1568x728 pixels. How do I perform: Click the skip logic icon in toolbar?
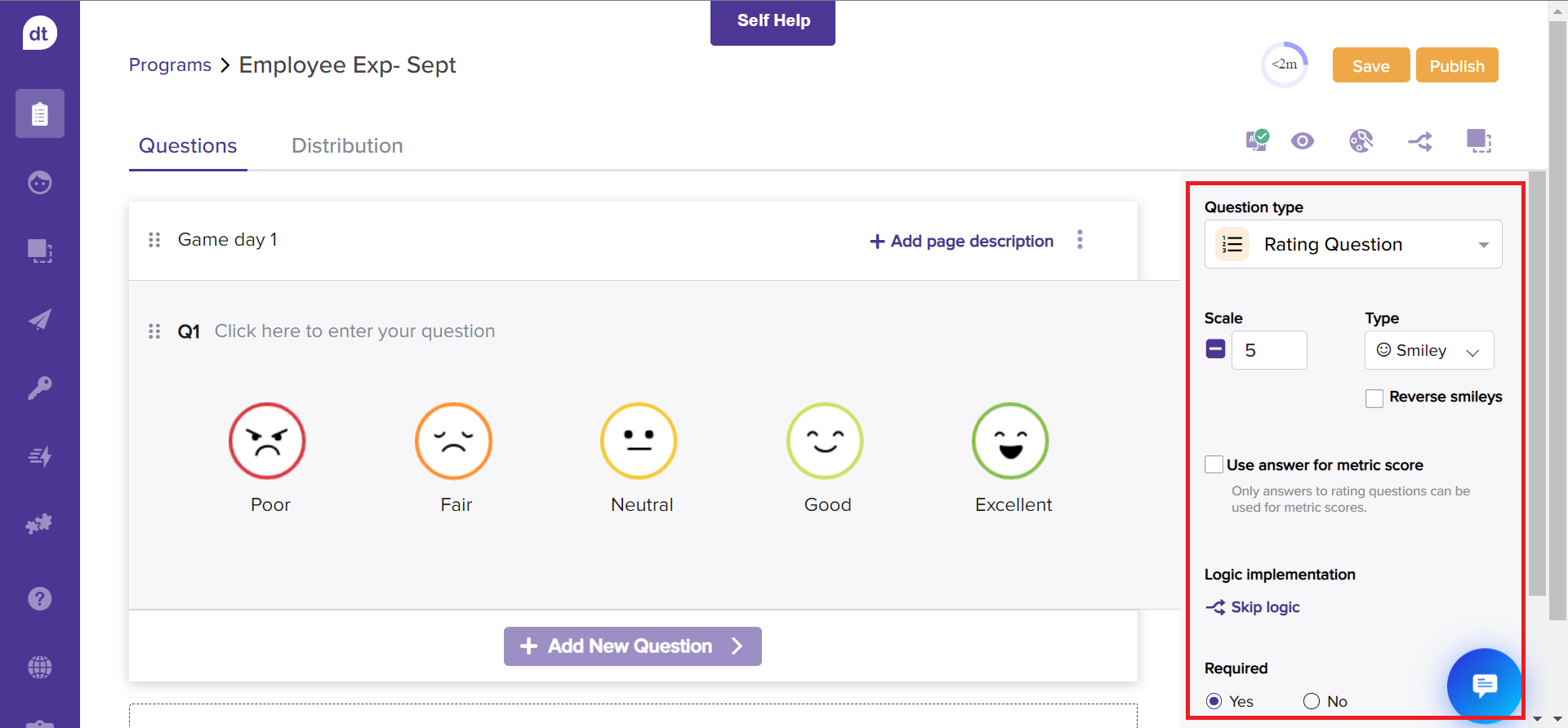tap(1420, 141)
